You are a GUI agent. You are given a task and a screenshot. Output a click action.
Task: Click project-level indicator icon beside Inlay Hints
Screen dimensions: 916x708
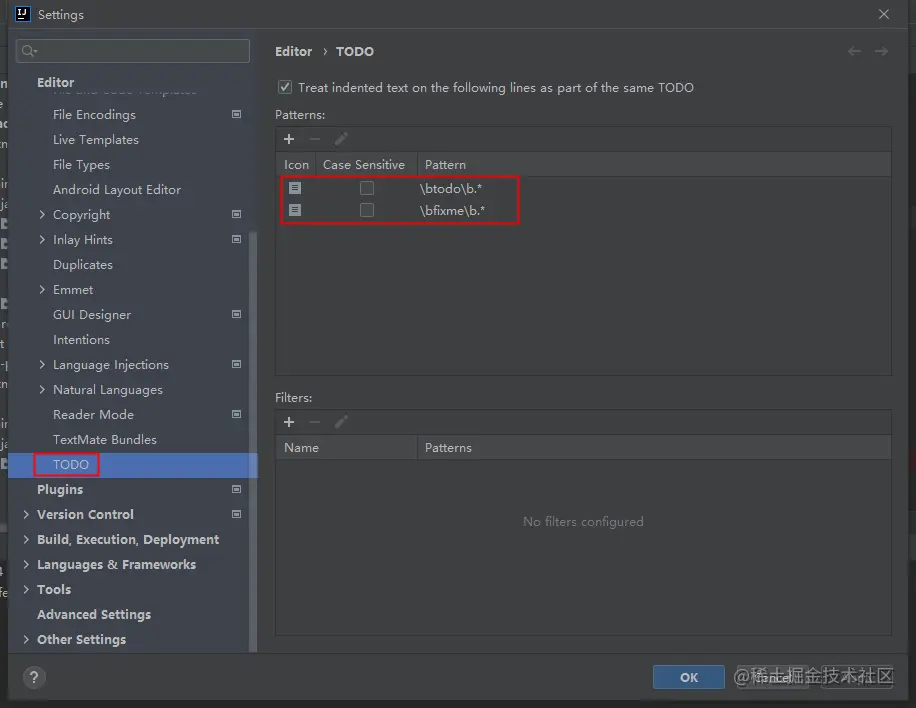[x=237, y=240]
